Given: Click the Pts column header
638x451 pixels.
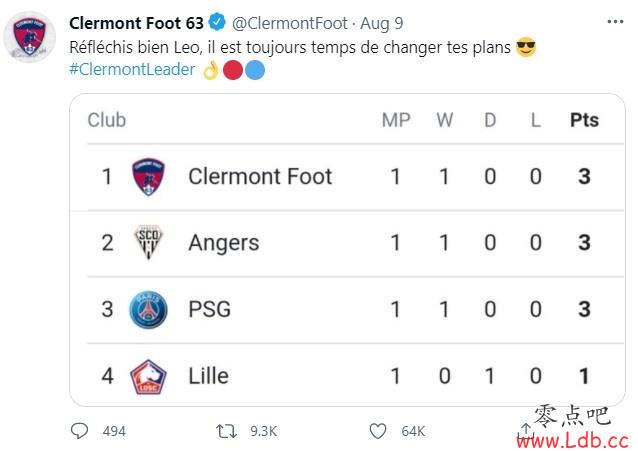Looking at the screenshot, I should click(584, 120).
